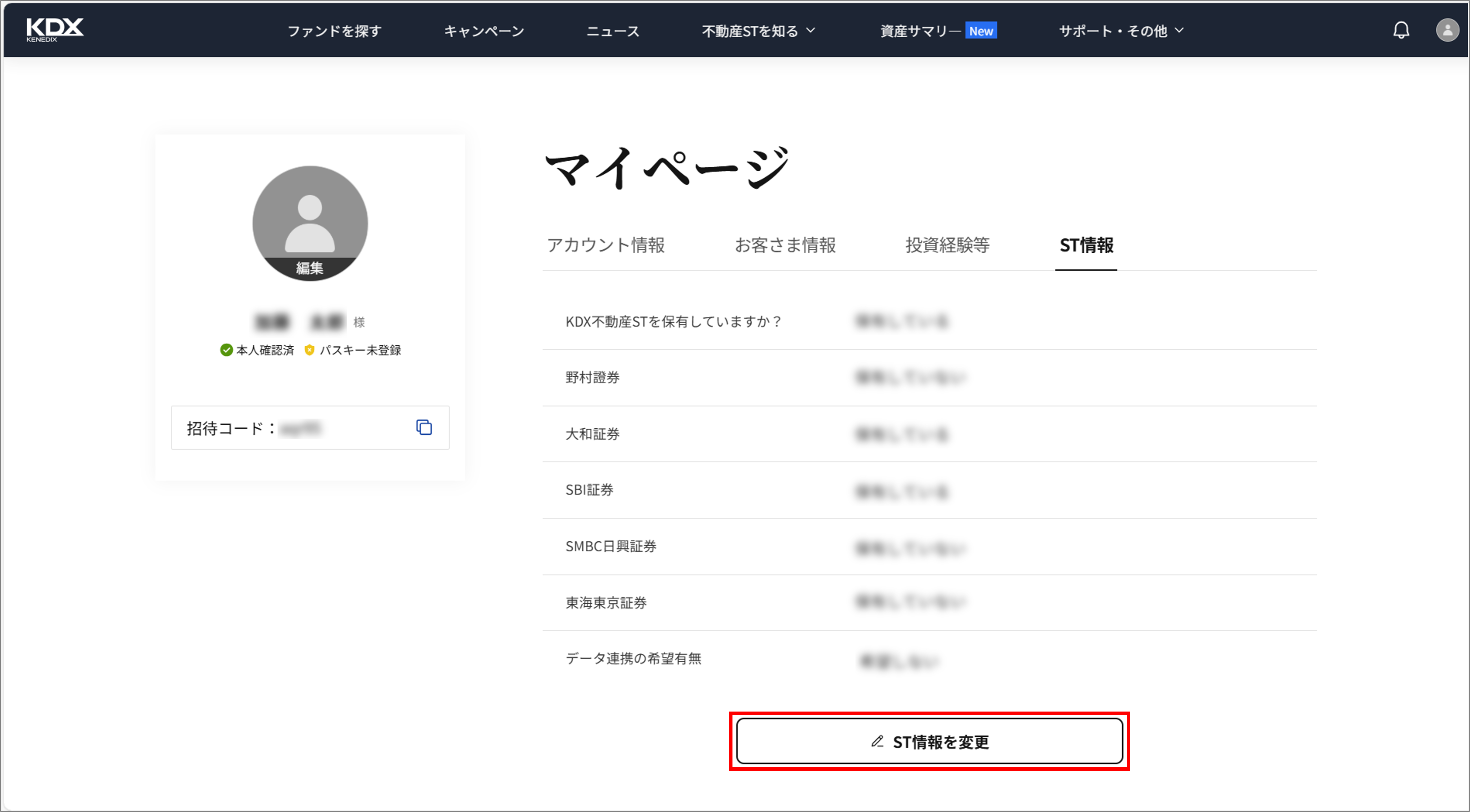Select the ST情報 tab
Screen dimensions: 1470x812
[1086, 245]
